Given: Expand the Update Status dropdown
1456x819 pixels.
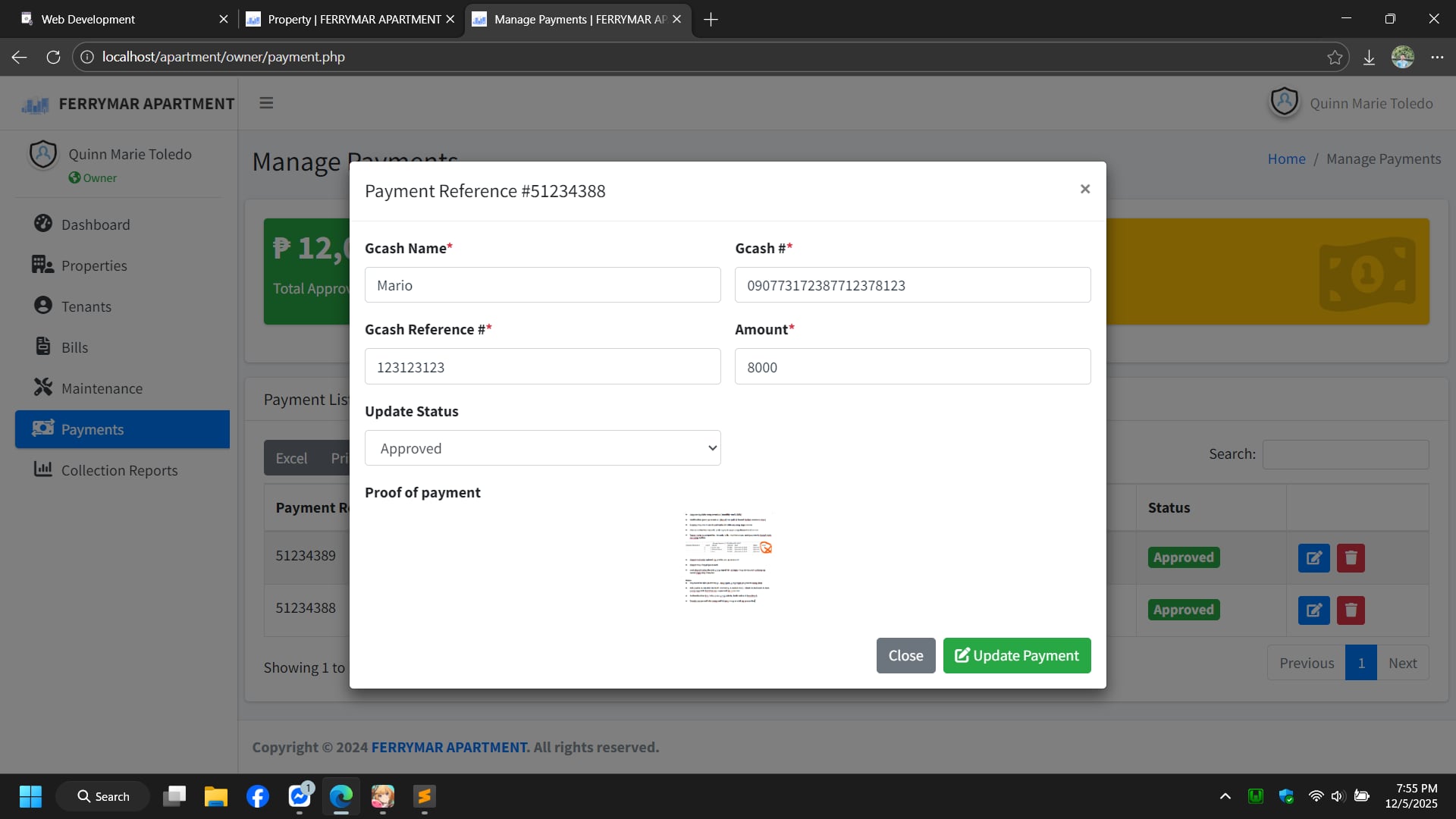Looking at the screenshot, I should [542, 448].
